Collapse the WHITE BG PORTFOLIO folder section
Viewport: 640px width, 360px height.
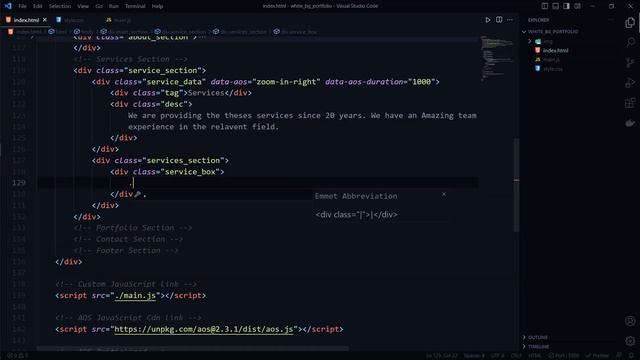551,31
